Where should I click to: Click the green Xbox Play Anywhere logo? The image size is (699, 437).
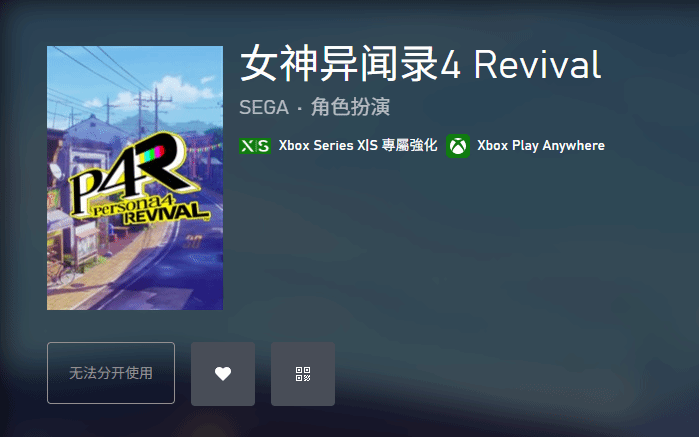[458, 146]
